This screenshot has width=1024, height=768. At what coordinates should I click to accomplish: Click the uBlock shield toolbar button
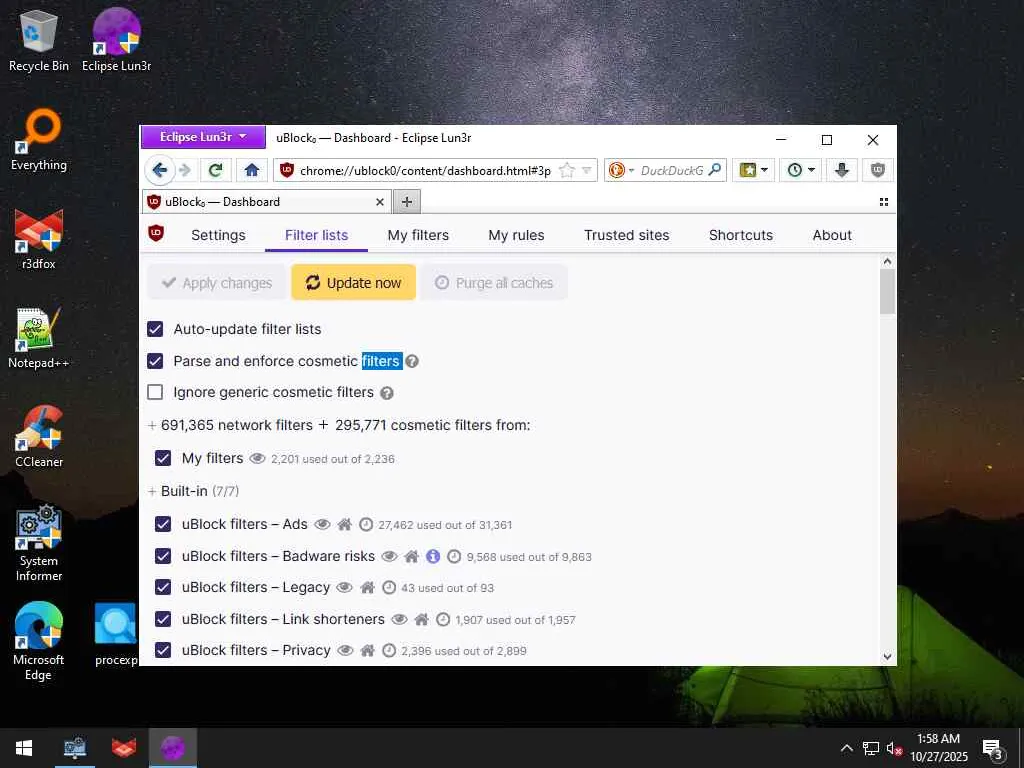point(878,170)
